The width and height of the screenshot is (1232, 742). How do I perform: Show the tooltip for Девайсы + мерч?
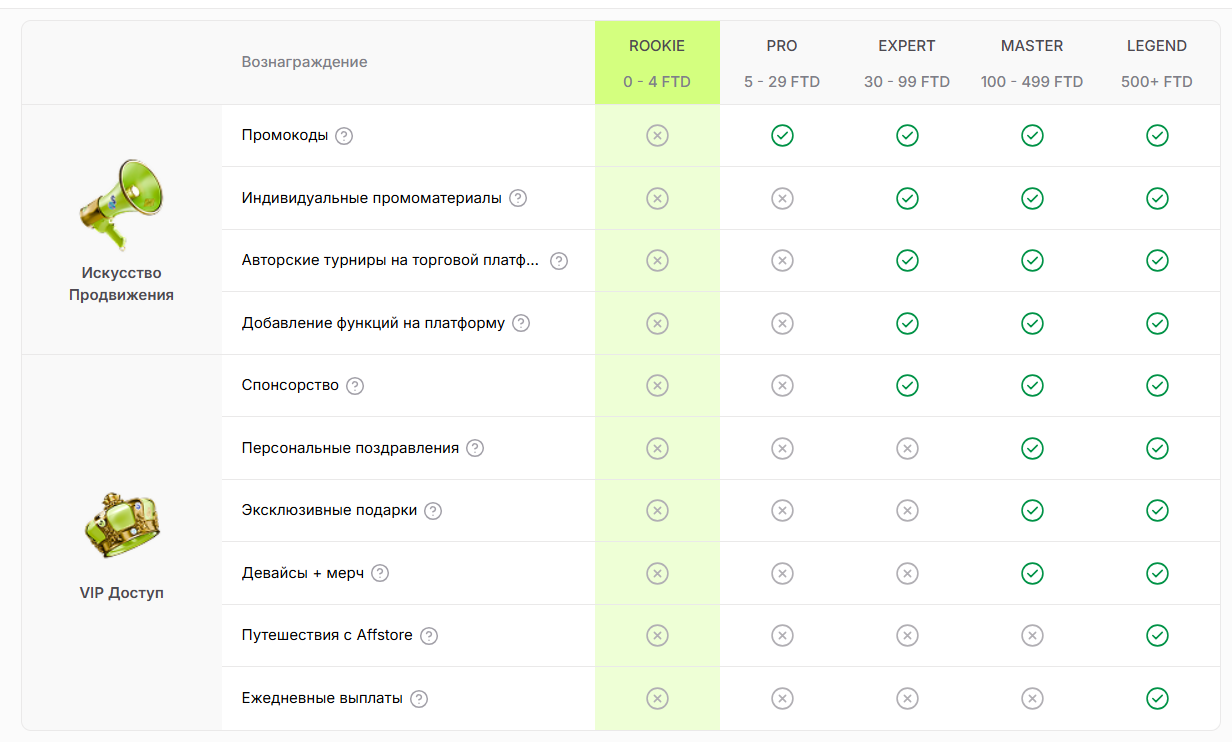380,573
